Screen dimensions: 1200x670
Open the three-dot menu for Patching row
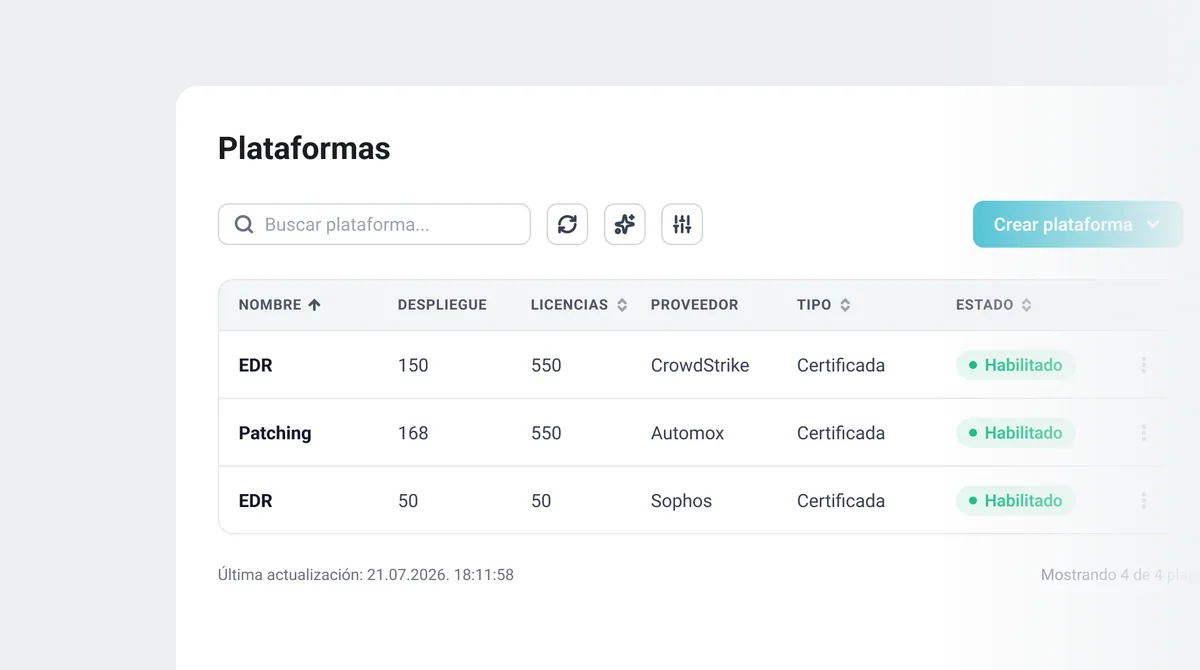click(x=1143, y=433)
